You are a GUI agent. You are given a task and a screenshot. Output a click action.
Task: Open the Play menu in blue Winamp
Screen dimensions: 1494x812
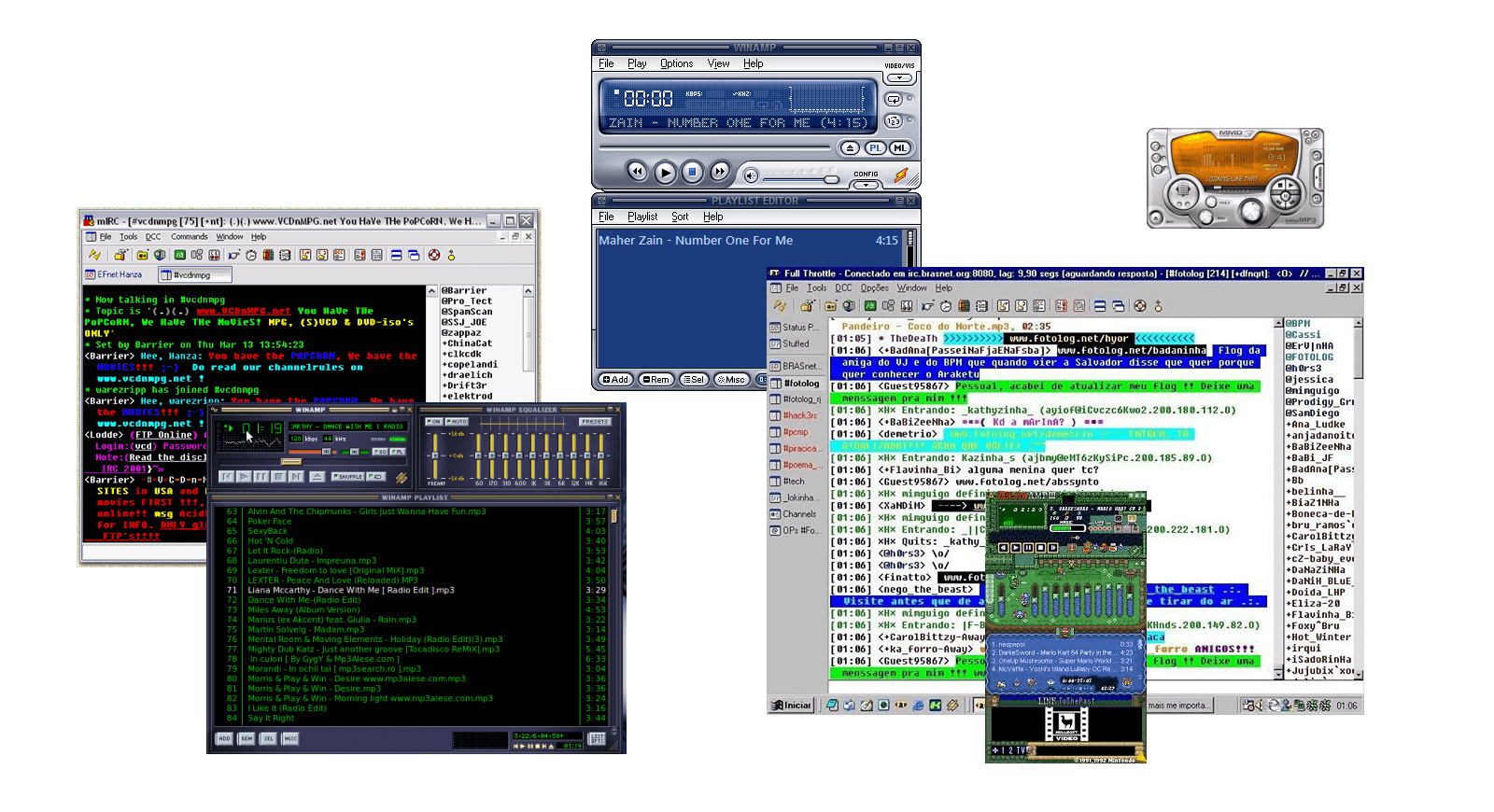tap(637, 63)
